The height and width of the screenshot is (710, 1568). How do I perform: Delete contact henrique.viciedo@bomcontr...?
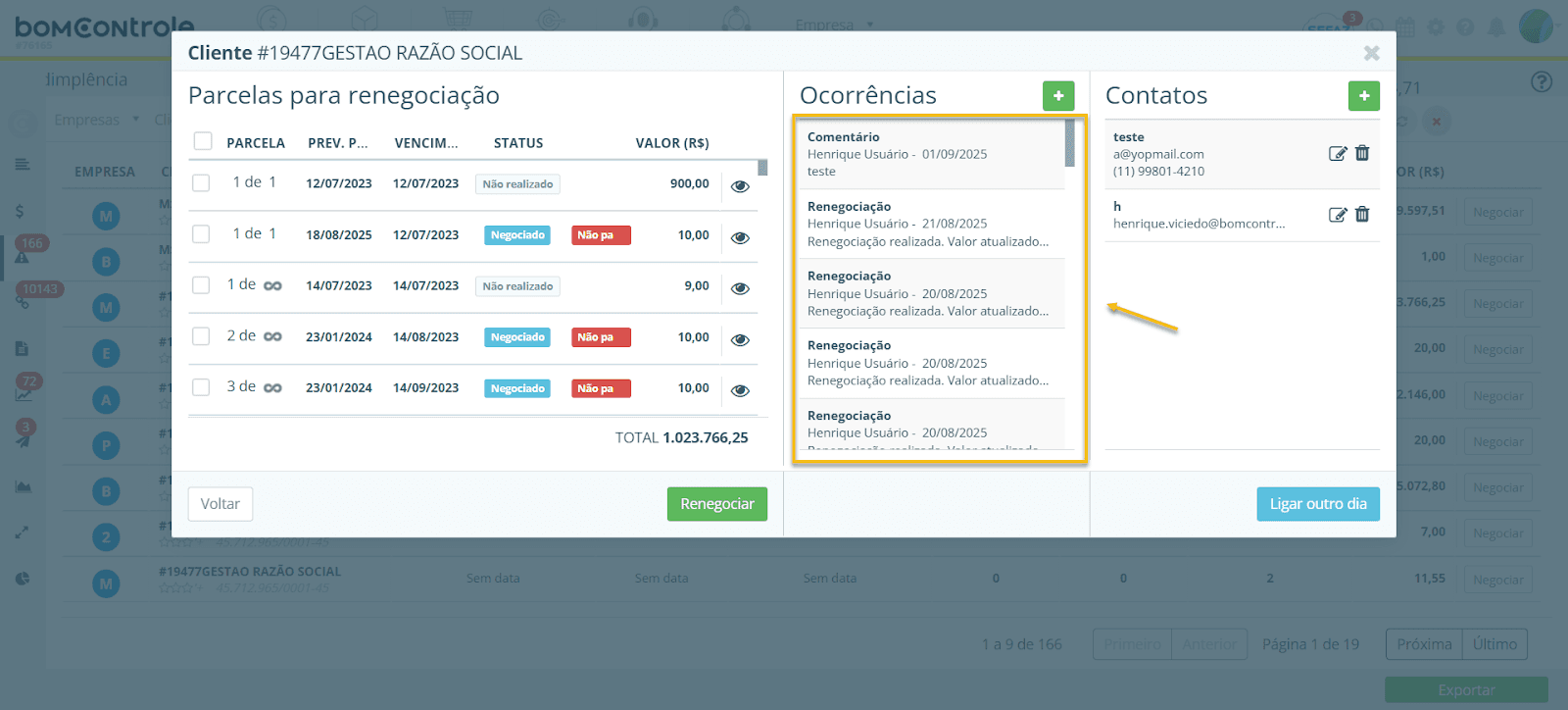tap(1362, 215)
